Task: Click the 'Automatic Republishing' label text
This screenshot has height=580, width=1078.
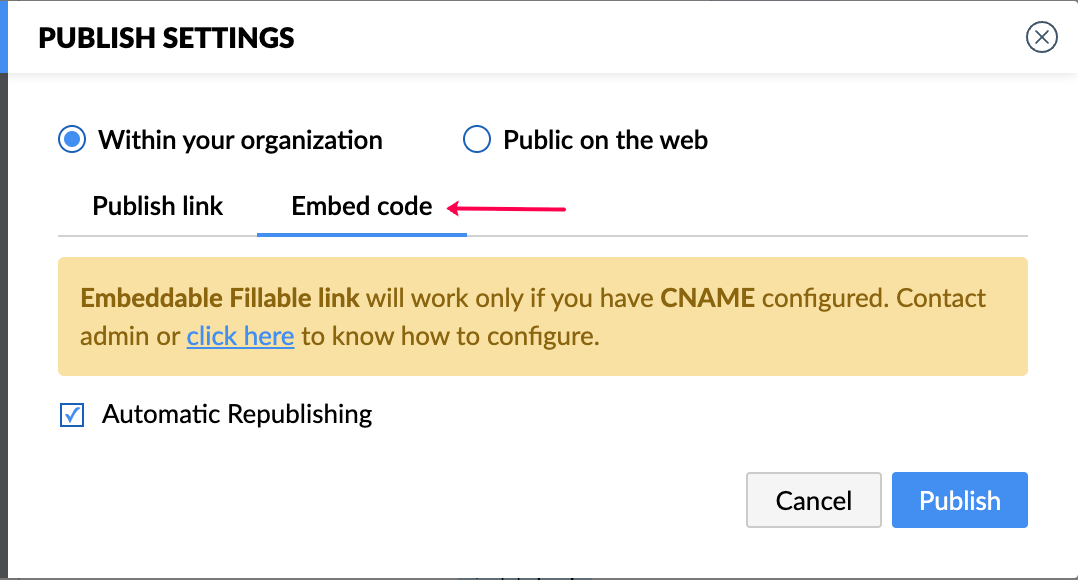Action: (x=237, y=414)
